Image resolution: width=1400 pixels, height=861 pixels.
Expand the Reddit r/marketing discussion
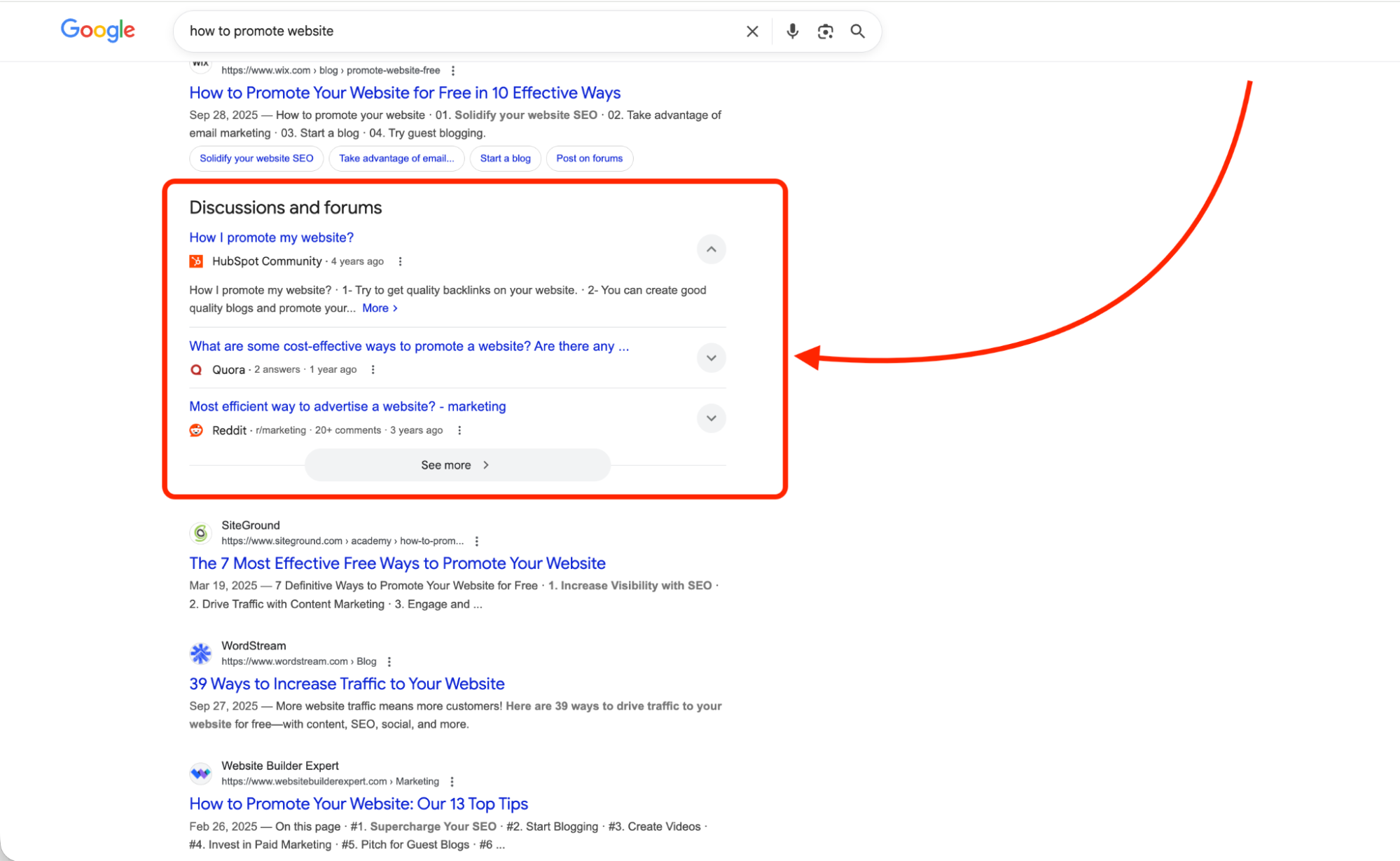711,418
